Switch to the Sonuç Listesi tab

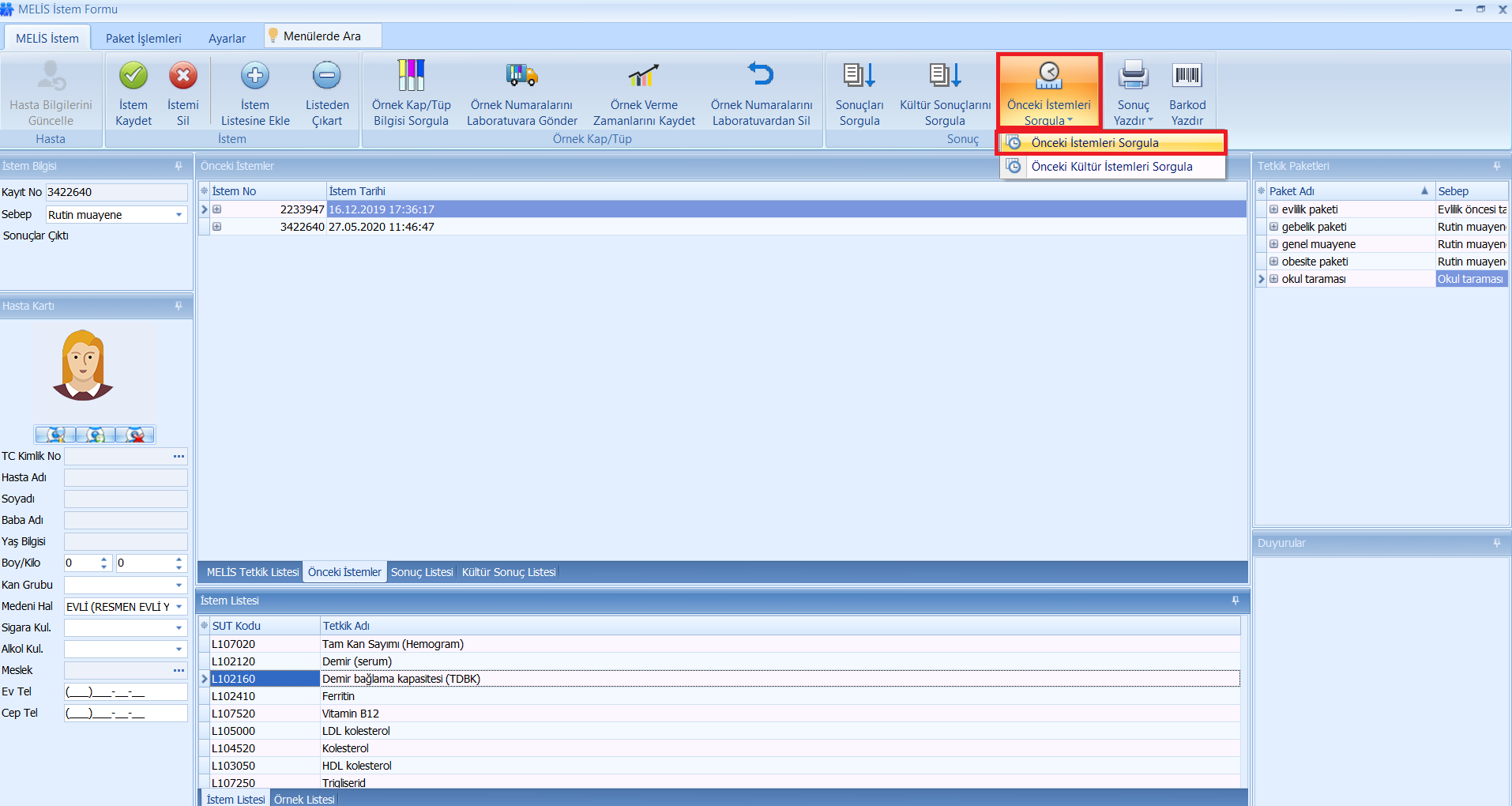click(x=422, y=572)
